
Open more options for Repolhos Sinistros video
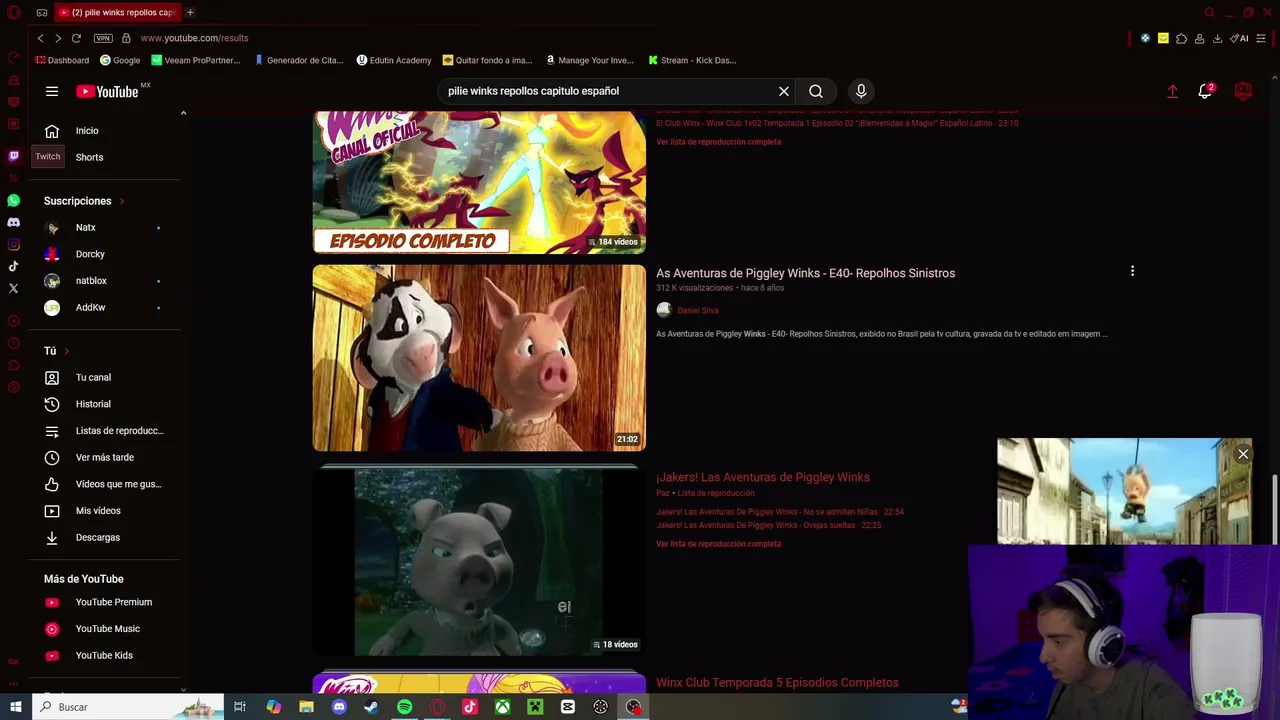click(x=1132, y=271)
